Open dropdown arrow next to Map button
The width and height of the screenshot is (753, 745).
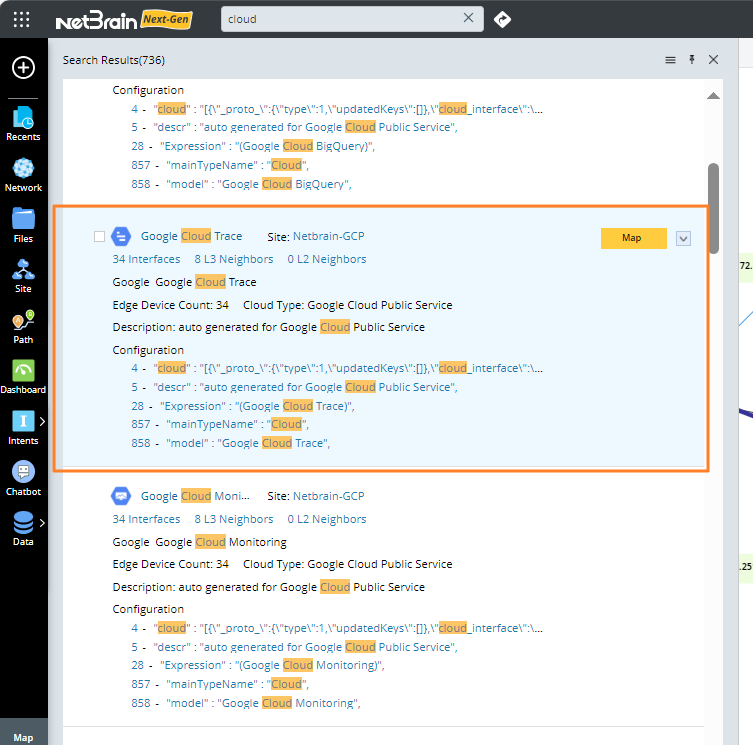(x=683, y=238)
